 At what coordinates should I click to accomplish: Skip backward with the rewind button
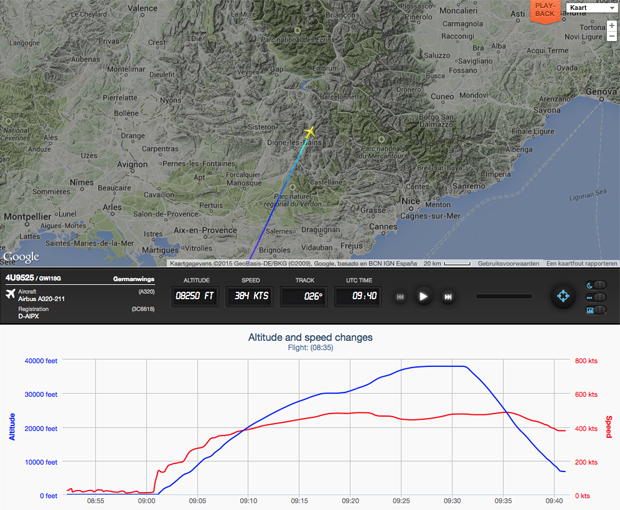(400, 297)
